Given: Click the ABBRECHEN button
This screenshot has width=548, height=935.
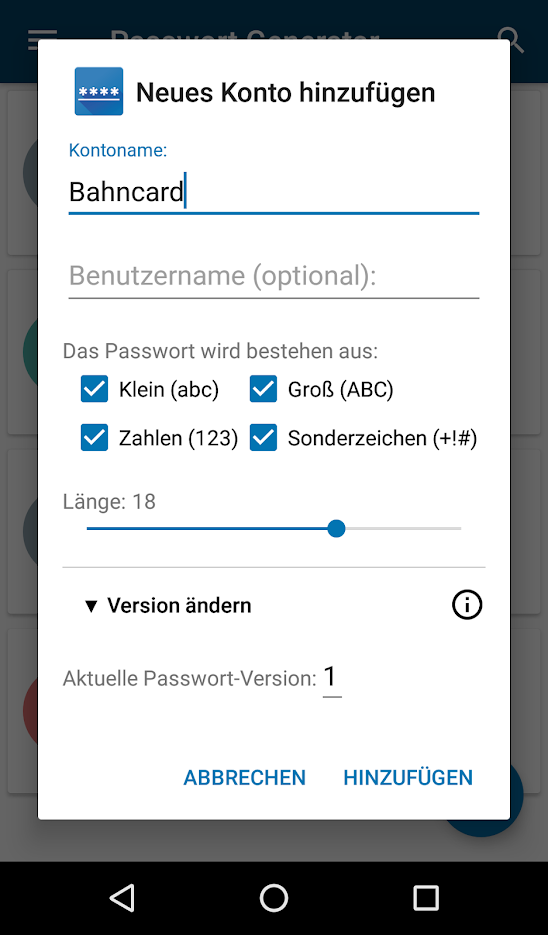Looking at the screenshot, I should [244, 778].
